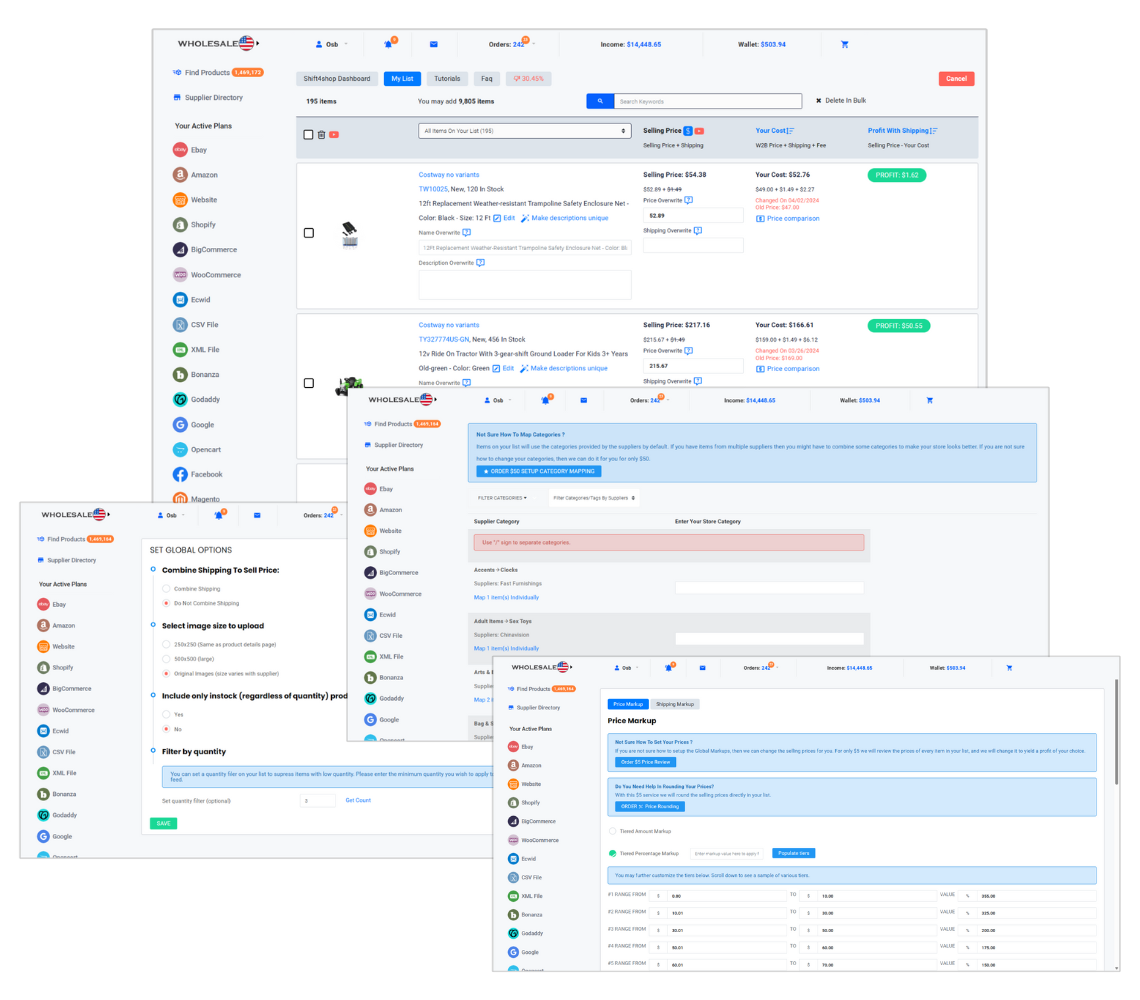Click the blue search magnifier button
1140x1000 pixels.
point(599,101)
